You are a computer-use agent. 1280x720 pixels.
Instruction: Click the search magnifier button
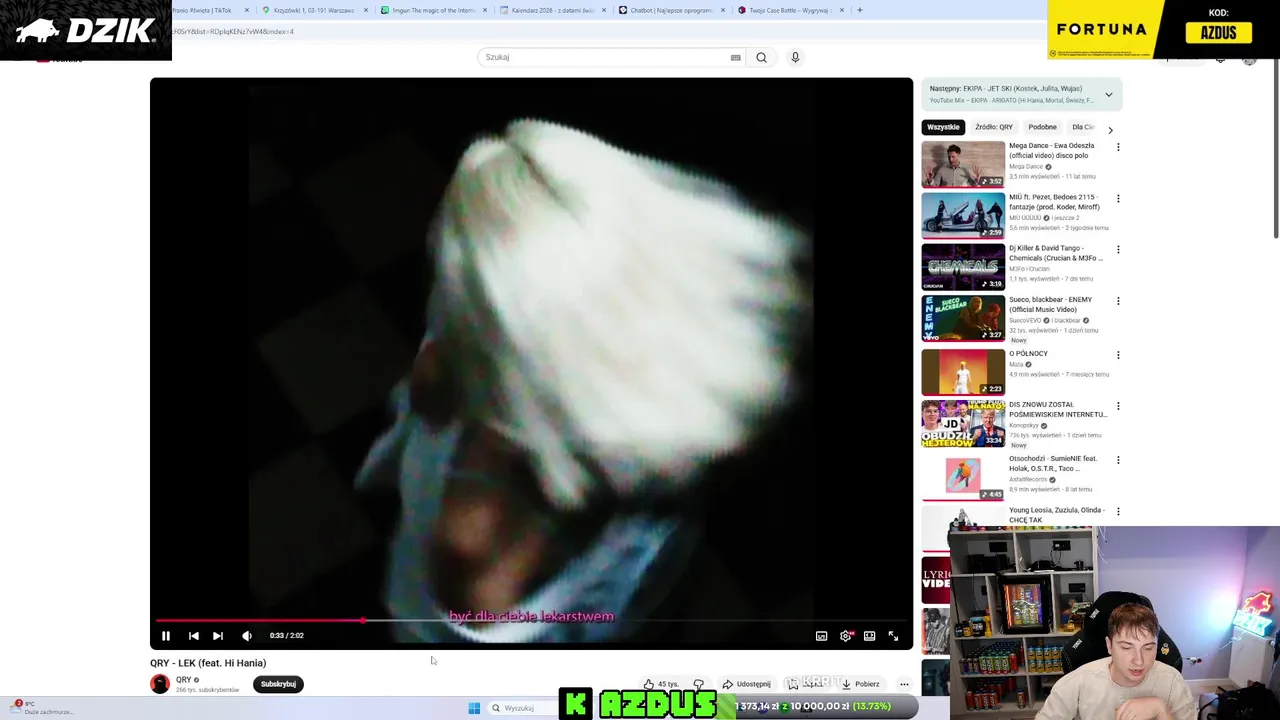(762, 57)
